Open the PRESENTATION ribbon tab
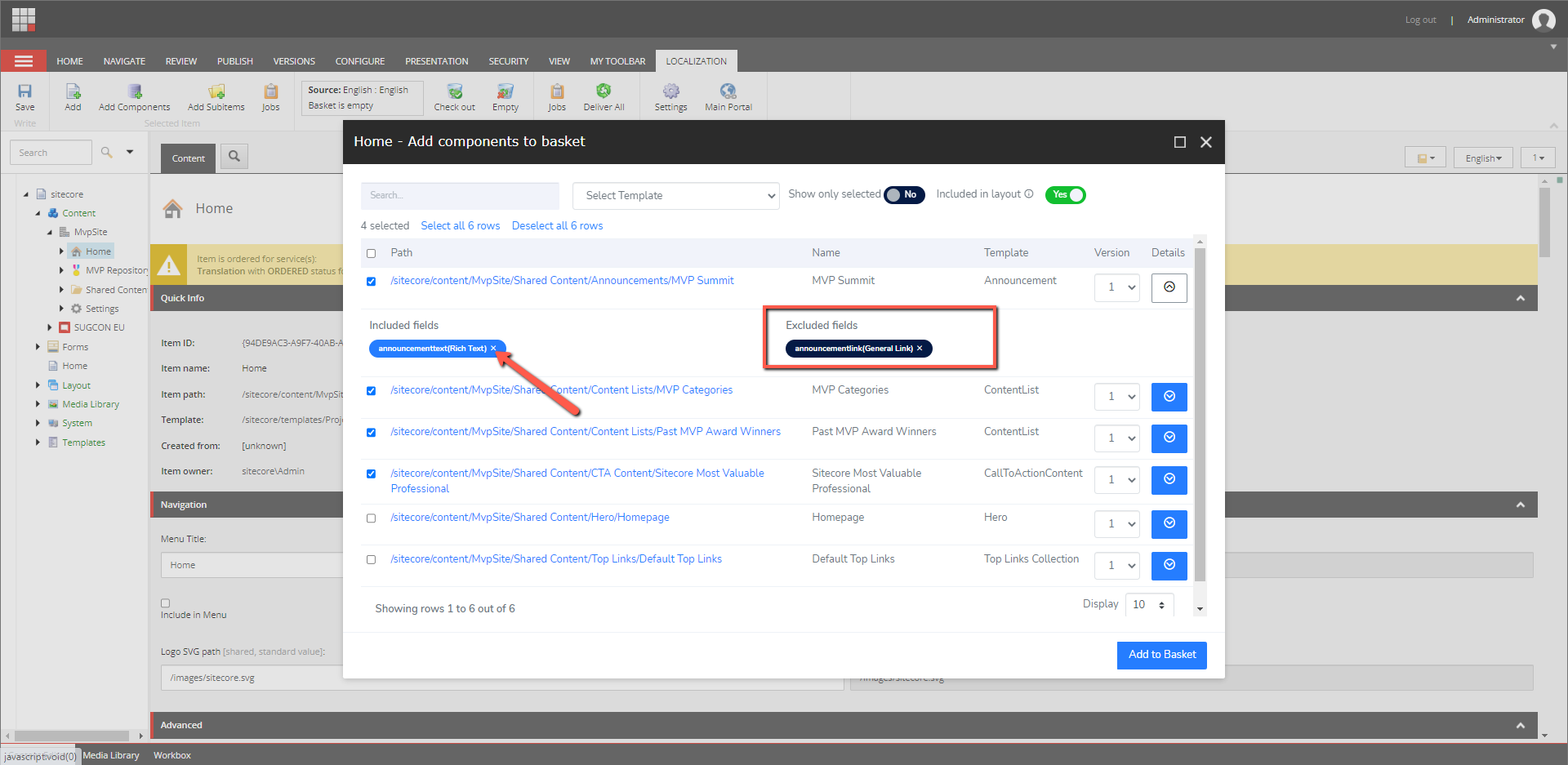This screenshot has width=1568, height=765. pos(437,61)
